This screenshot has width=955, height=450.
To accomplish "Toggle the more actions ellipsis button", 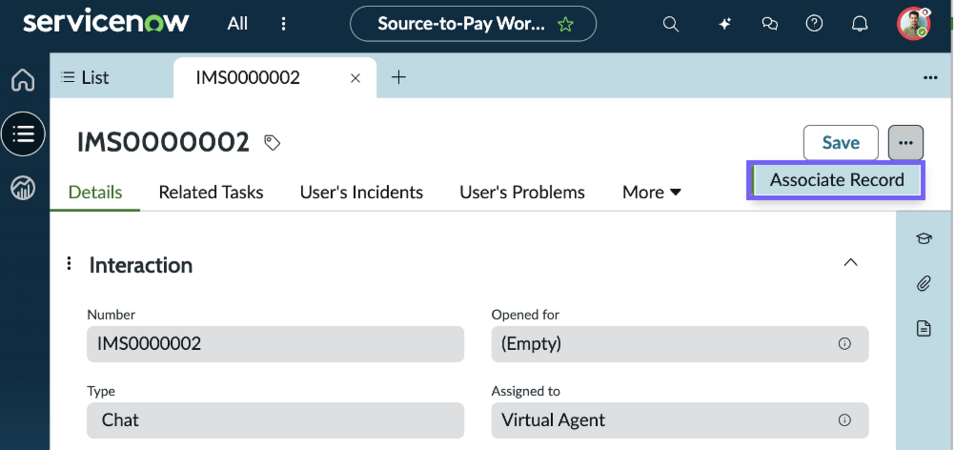I will 906,142.
